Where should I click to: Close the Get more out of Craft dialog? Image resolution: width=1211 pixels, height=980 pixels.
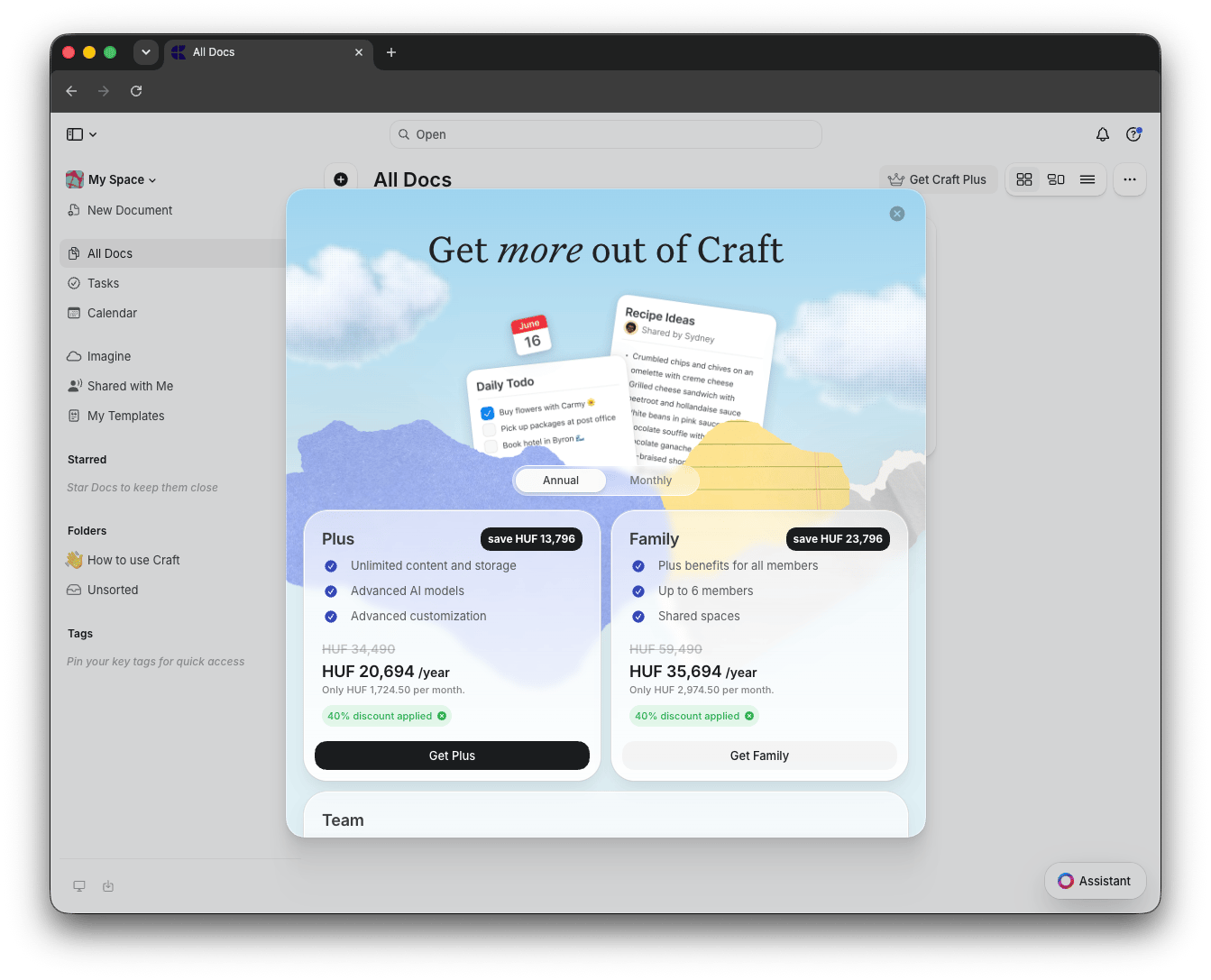click(896, 214)
